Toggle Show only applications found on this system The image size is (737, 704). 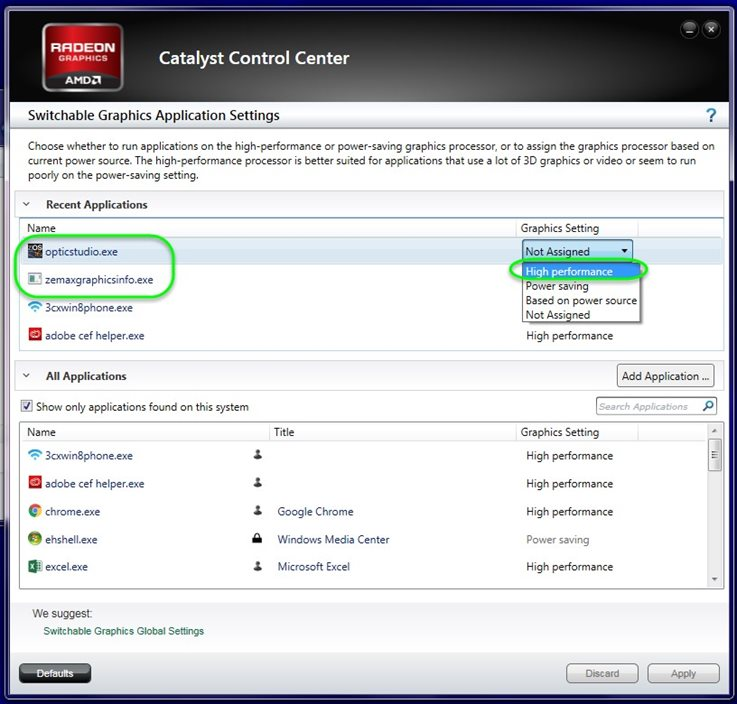point(26,406)
